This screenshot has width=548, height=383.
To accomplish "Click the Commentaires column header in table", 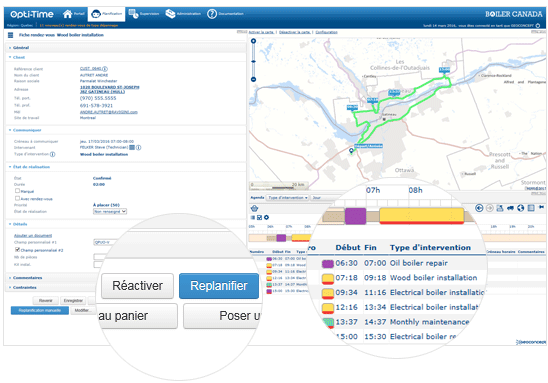I will [531, 252].
